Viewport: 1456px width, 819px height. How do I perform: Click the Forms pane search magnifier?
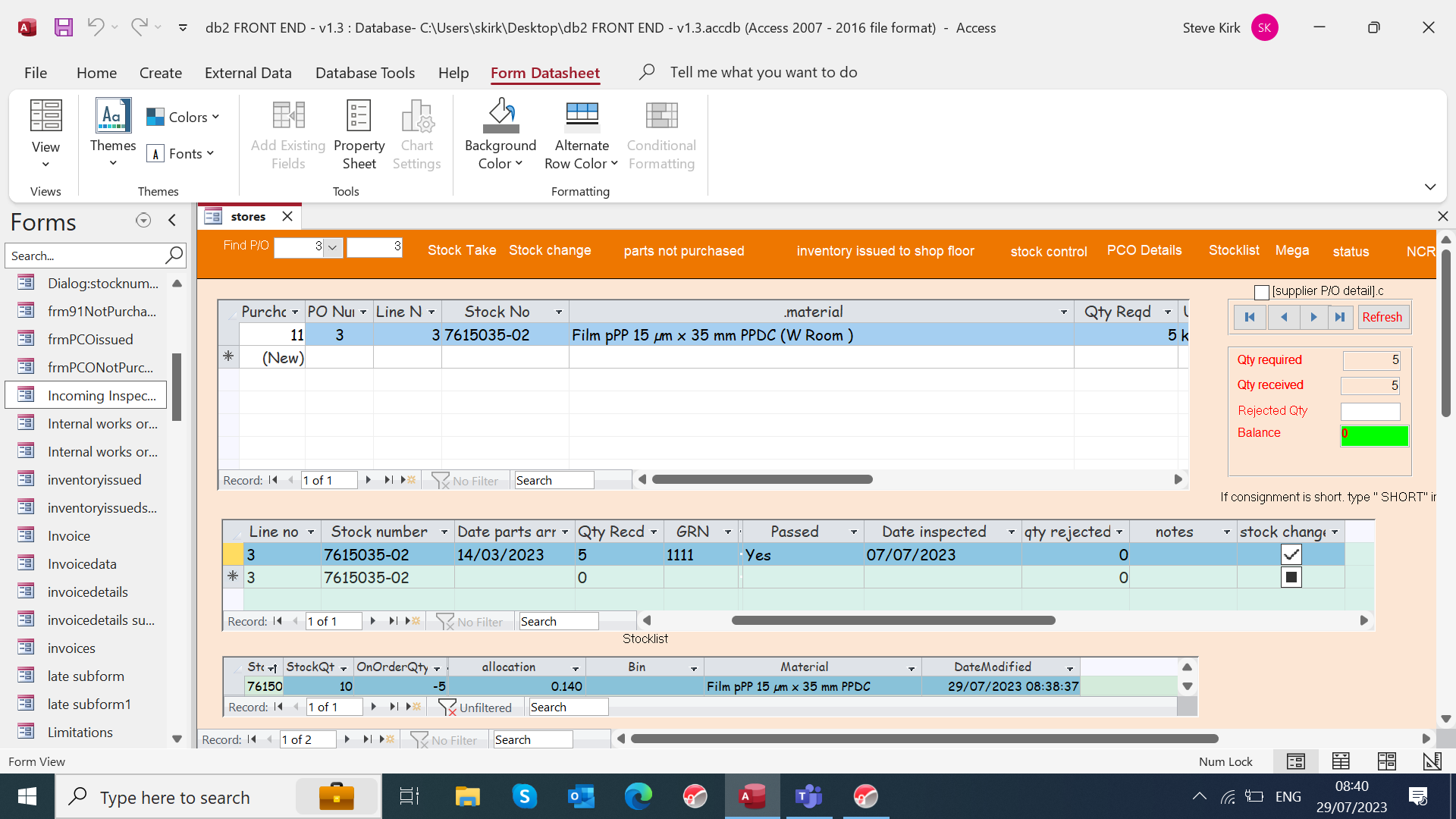(x=174, y=256)
